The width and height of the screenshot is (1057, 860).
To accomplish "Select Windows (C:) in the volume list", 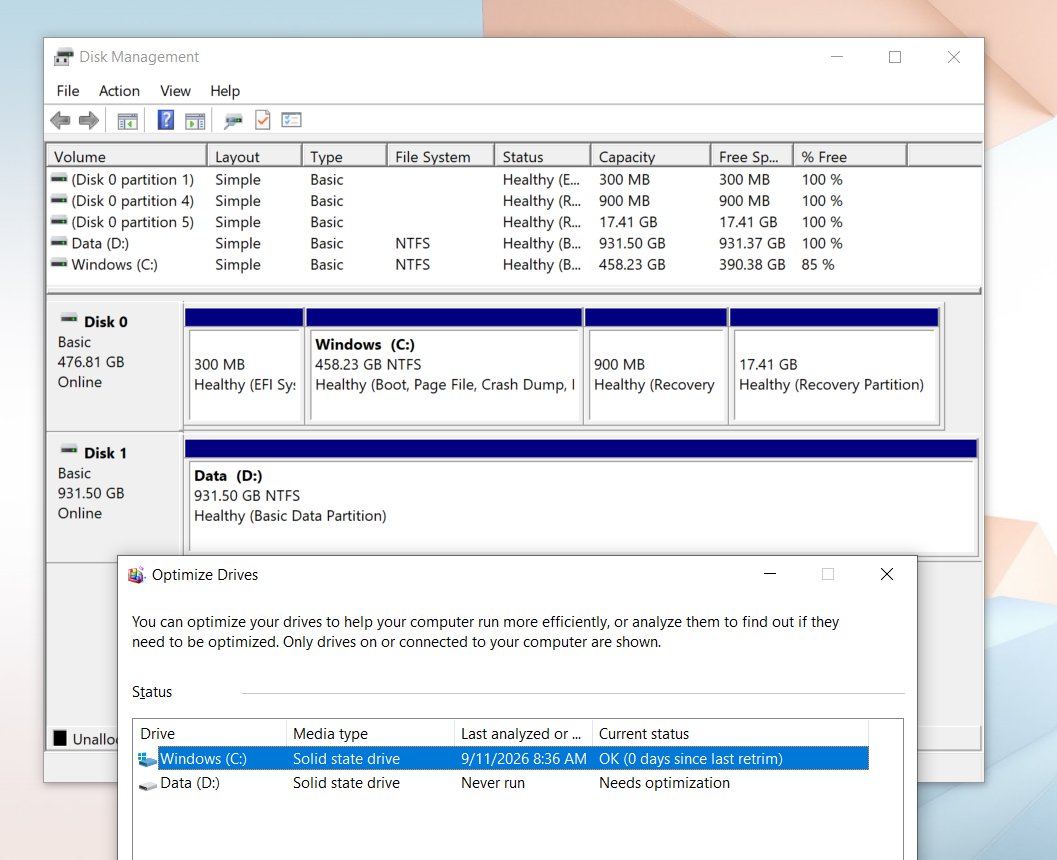I will tap(115, 265).
